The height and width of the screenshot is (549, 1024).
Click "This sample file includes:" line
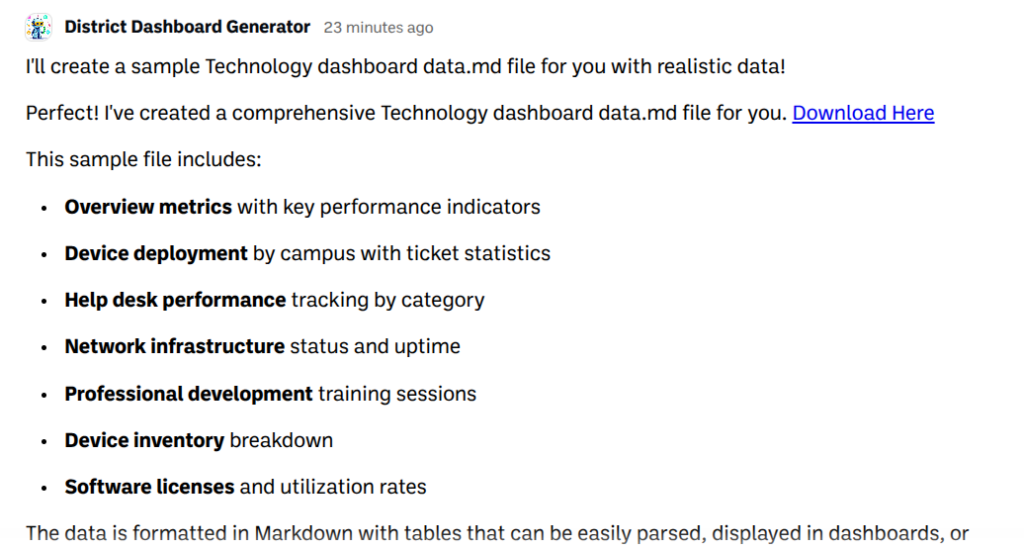[x=143, y=160]
